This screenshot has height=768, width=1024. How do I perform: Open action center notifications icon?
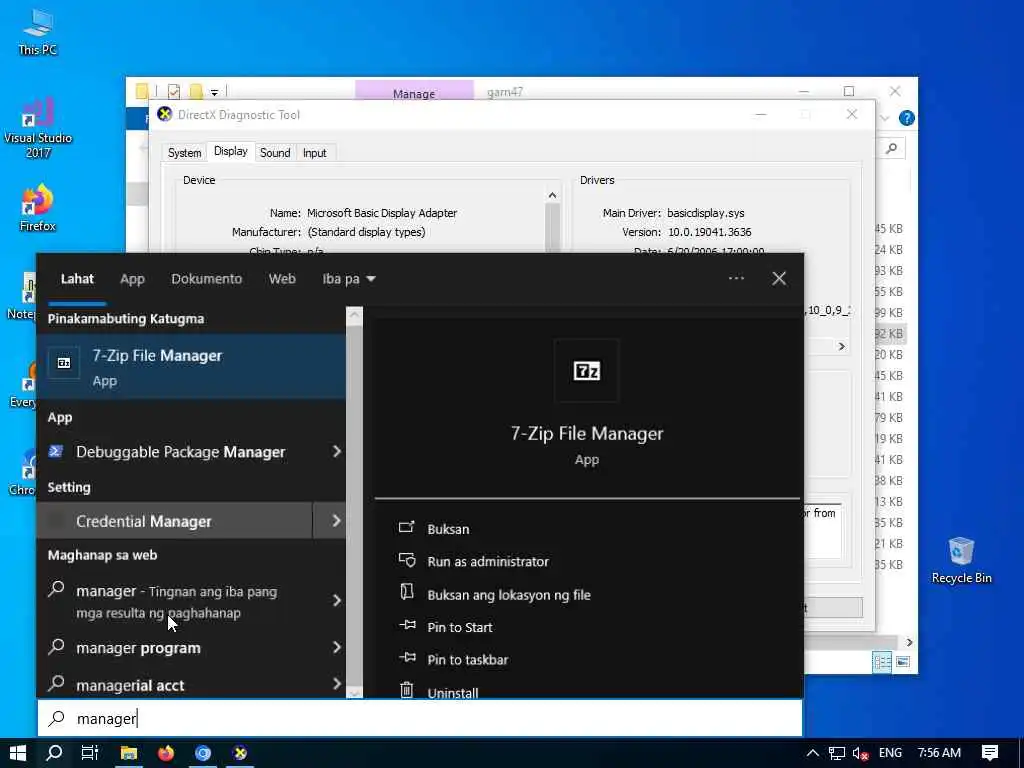990,753
